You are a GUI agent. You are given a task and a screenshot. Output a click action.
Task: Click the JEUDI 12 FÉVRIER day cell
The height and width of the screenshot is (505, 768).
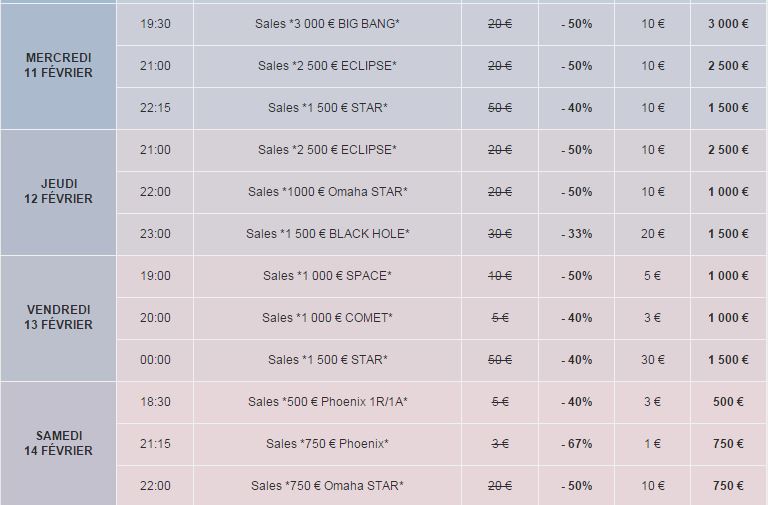(x=59, y=192)
